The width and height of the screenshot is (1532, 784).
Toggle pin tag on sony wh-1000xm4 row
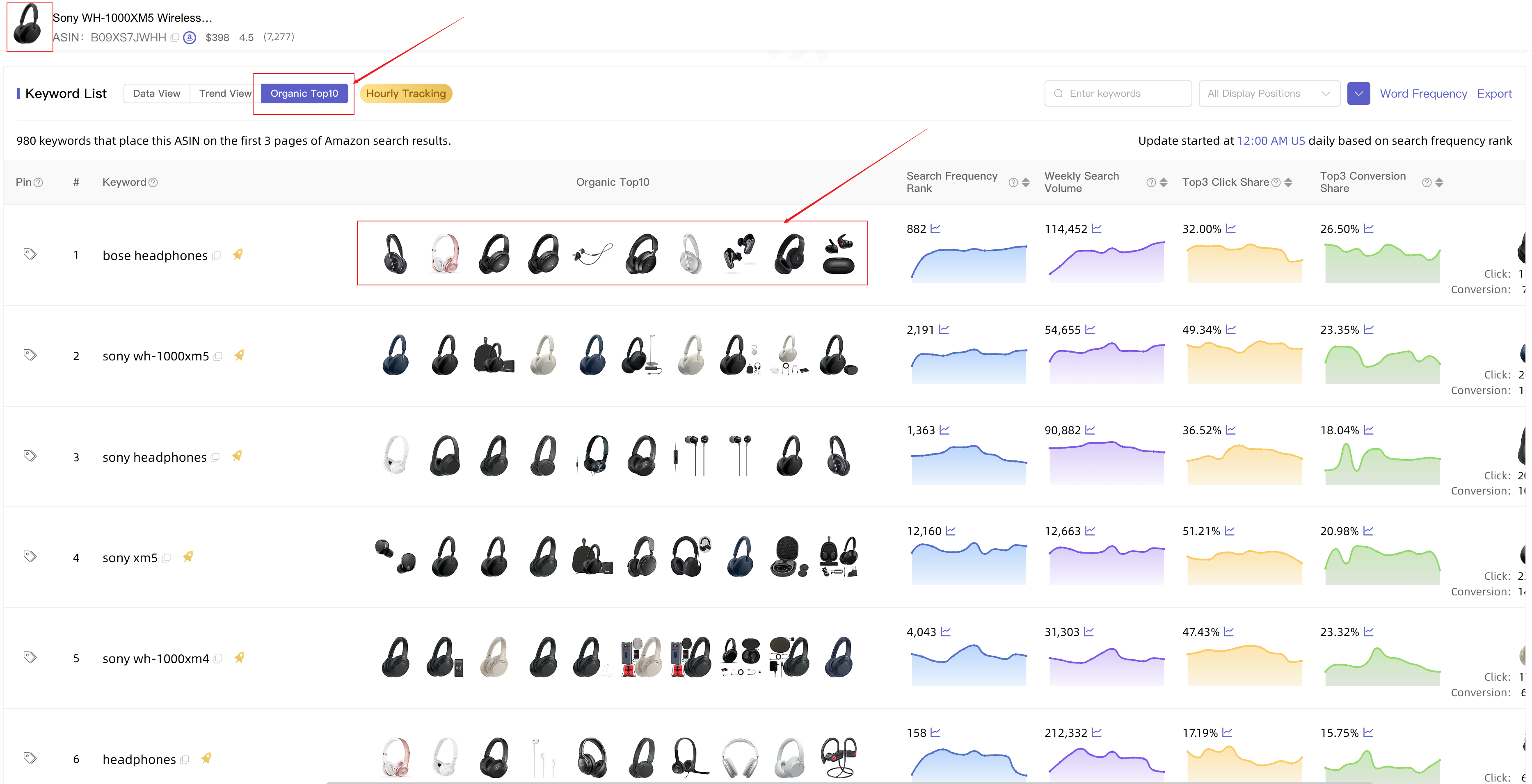point(30,657)
